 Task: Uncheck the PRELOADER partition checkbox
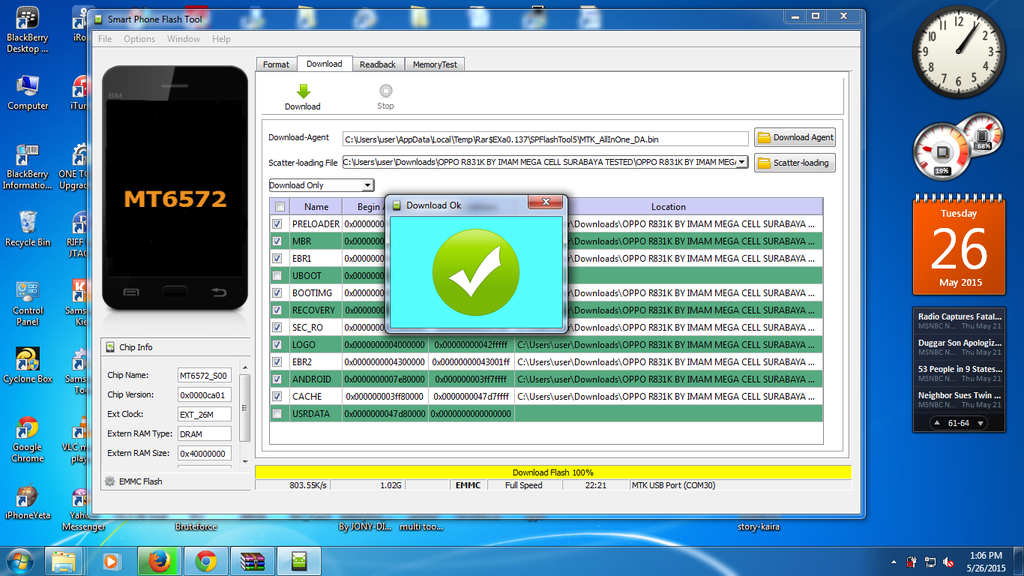coord(277,224)
